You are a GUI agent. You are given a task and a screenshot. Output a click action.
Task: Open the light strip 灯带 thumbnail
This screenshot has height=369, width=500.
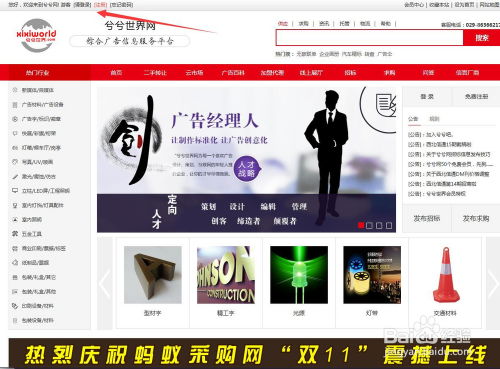tap(372, 275)
